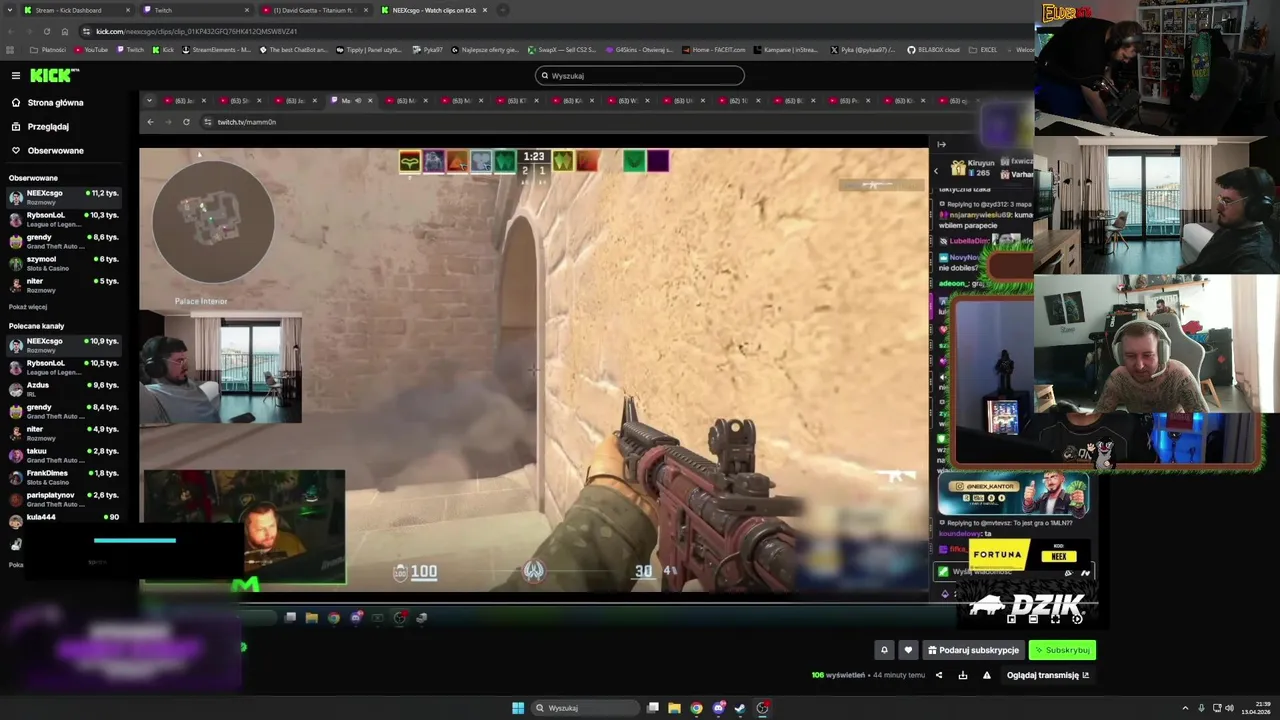Open StreamElements bookmark
This screenshot has width=1280, height=720.
216,49
